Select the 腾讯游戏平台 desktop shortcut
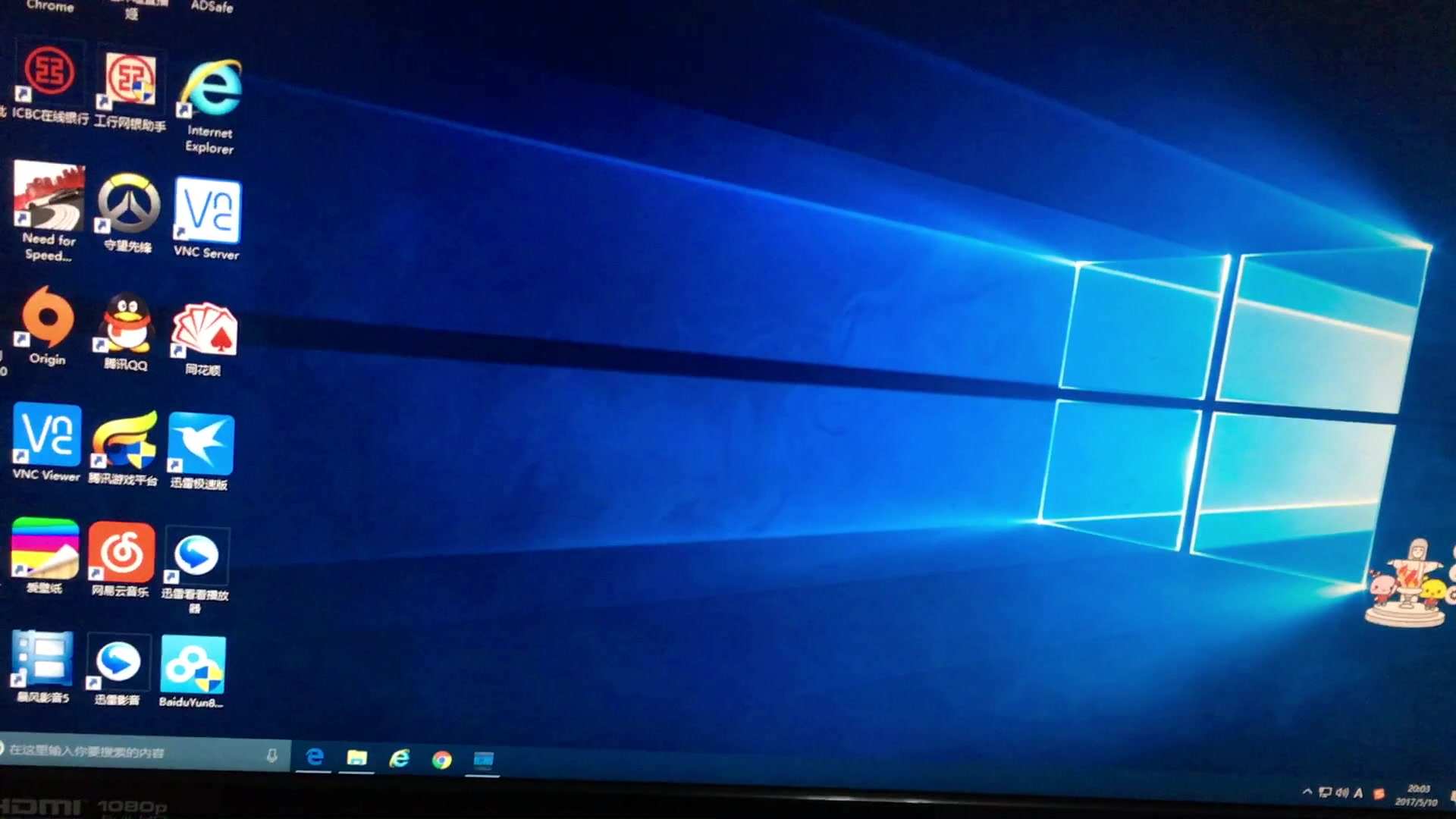This screenshot has height=819, width=1456. (123, 448)
